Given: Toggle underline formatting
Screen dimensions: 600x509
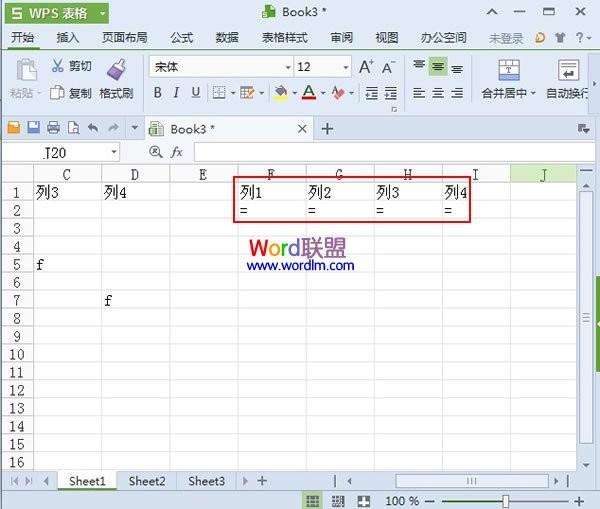Looking at the screenshot, I should click(x=196, y=93).
